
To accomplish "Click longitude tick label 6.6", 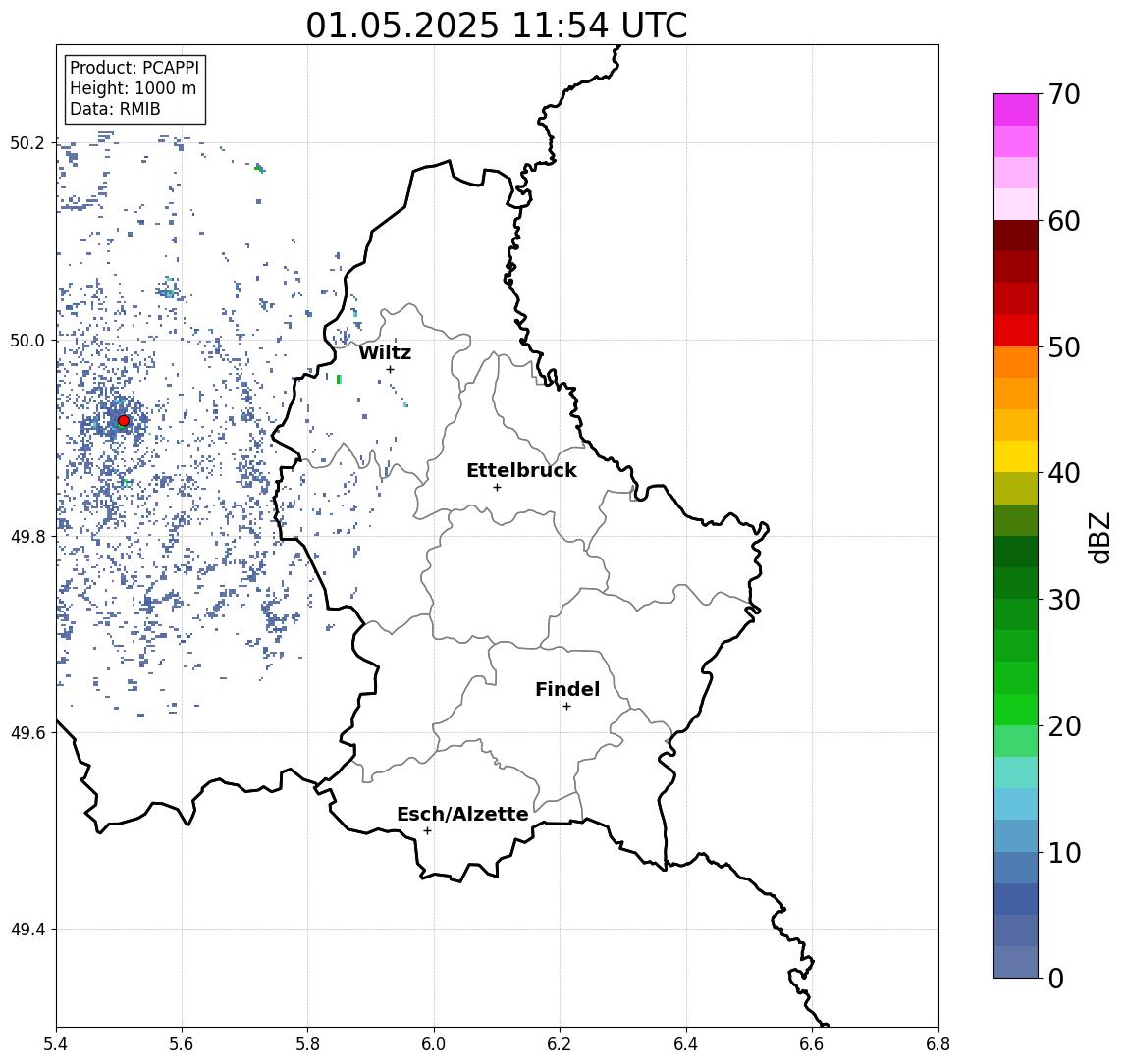I will tap(812, 1044).
